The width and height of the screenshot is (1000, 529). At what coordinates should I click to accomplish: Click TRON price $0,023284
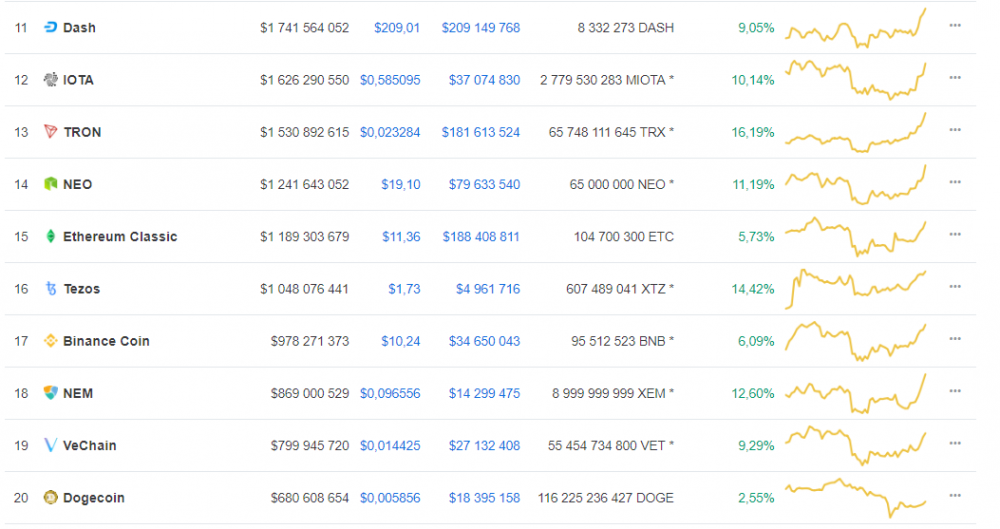tap(390, 132)
